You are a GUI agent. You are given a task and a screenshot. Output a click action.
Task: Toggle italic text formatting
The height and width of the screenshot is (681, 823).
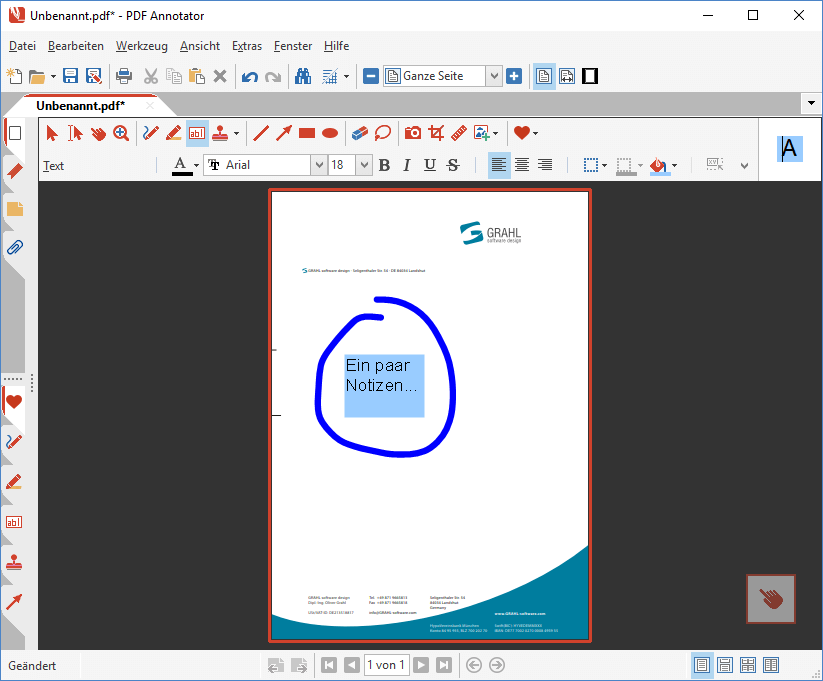click(x=407, y=165)
